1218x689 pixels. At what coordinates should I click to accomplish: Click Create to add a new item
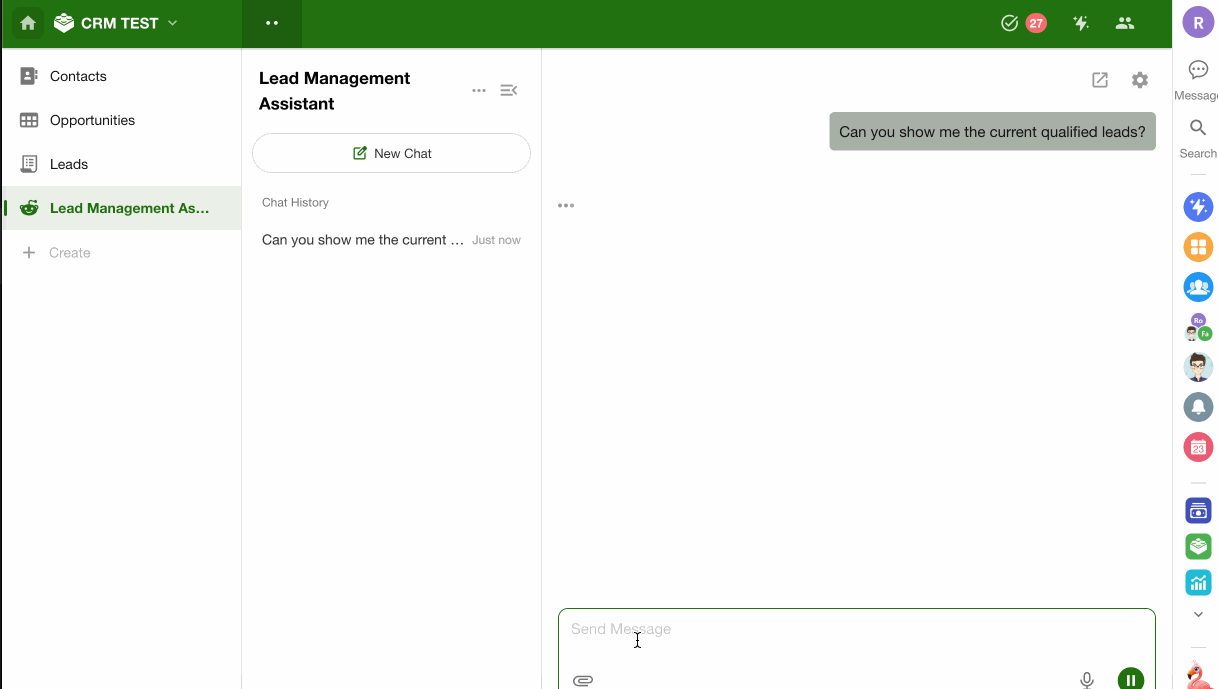click(x=69, y=253)
